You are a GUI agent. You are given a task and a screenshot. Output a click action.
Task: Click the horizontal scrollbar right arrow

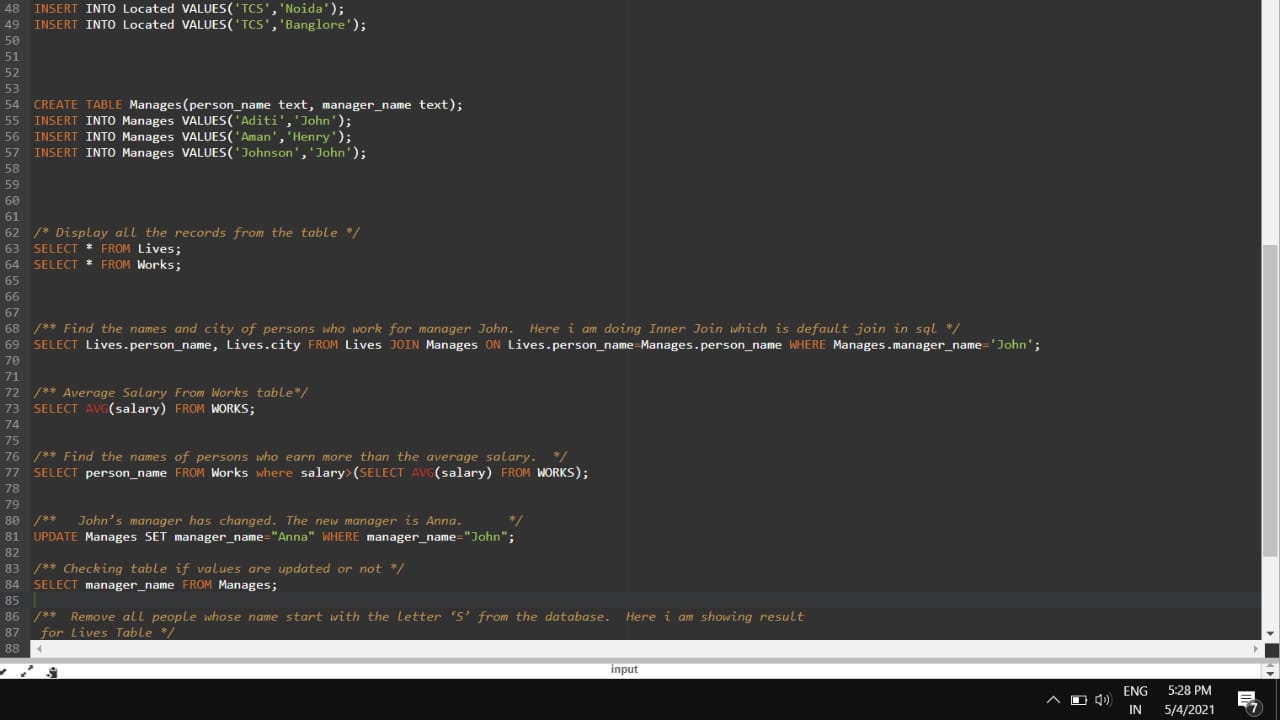[1256, 649]
